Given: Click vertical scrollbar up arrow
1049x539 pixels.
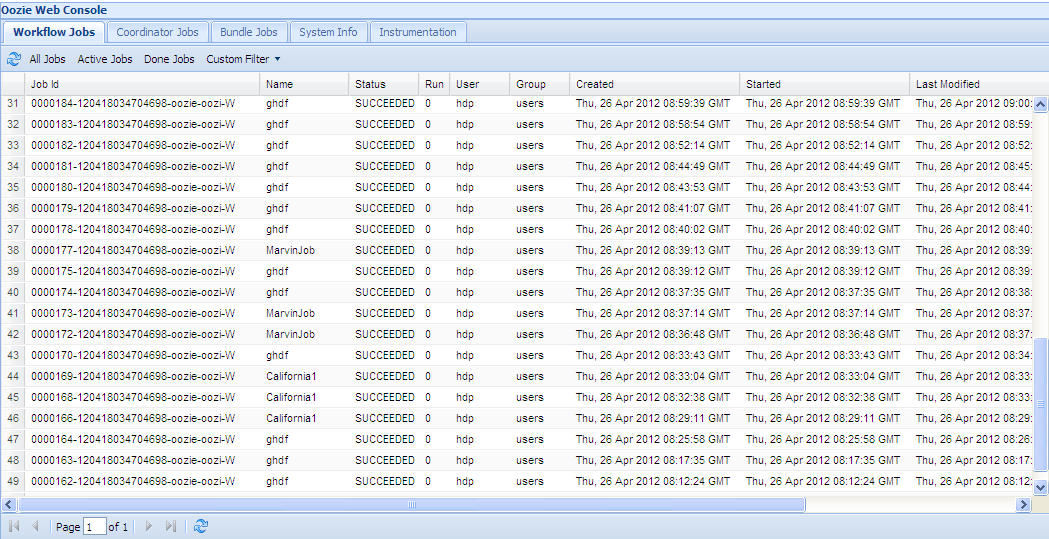Looking at the screenshot, I should tap(1040, 104).
